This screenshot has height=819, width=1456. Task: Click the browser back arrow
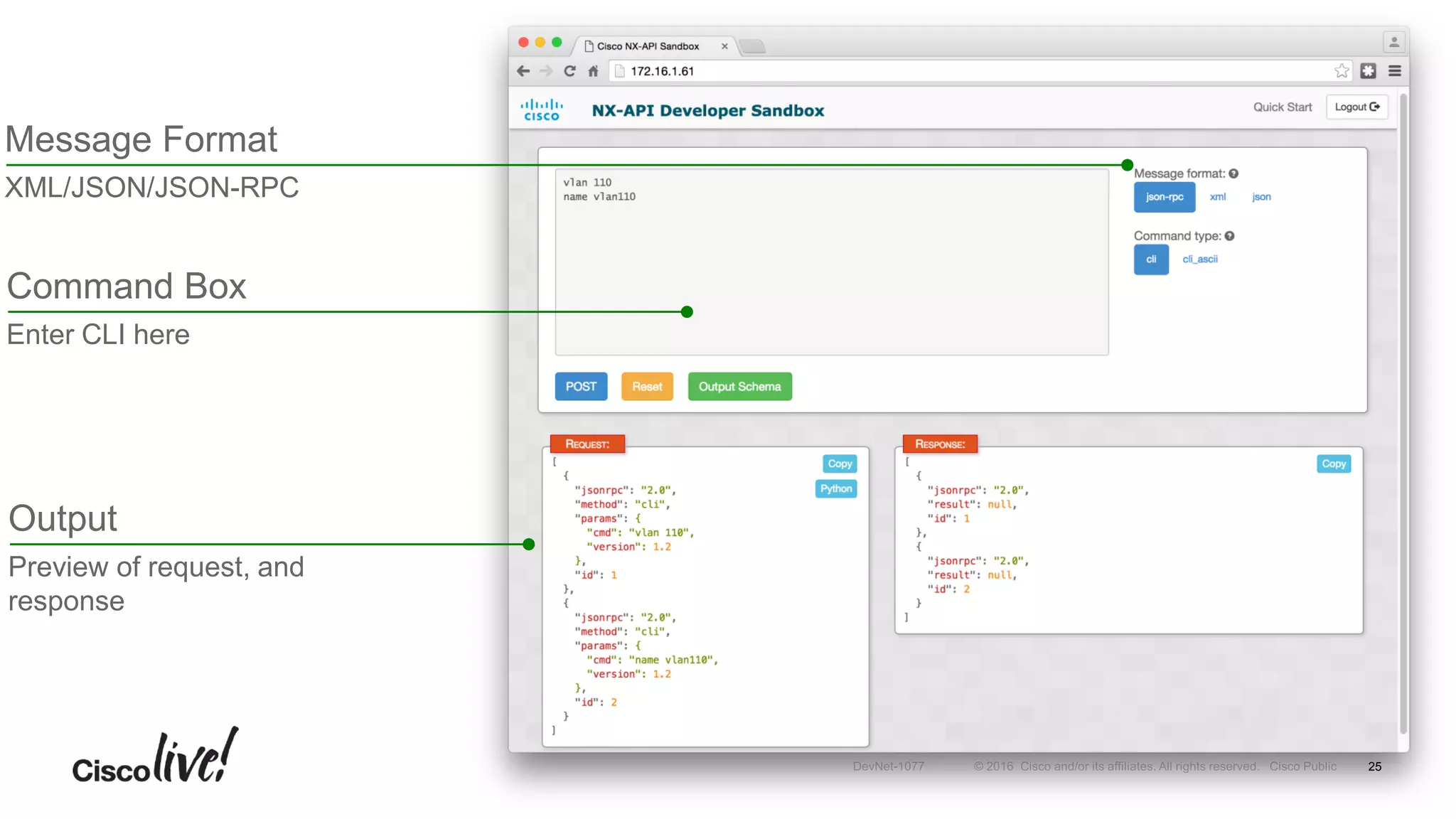[523, 71]
